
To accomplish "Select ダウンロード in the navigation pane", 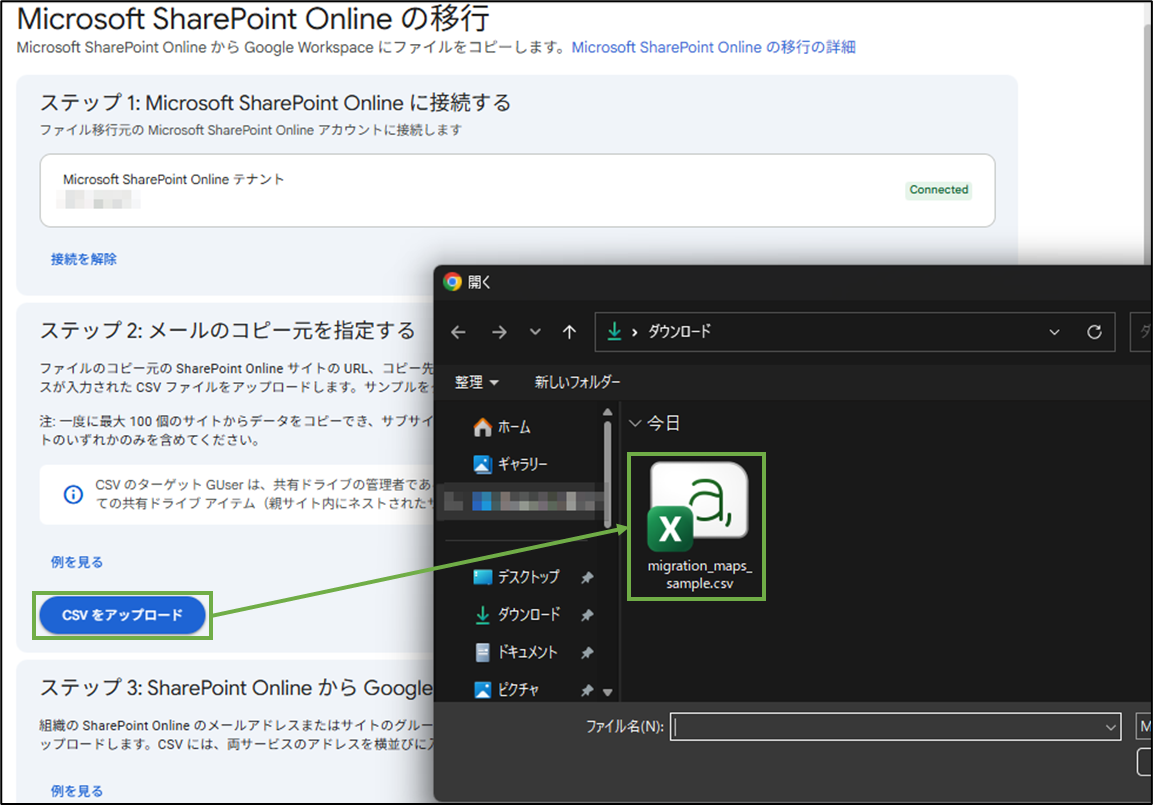I will pos(518,615).
